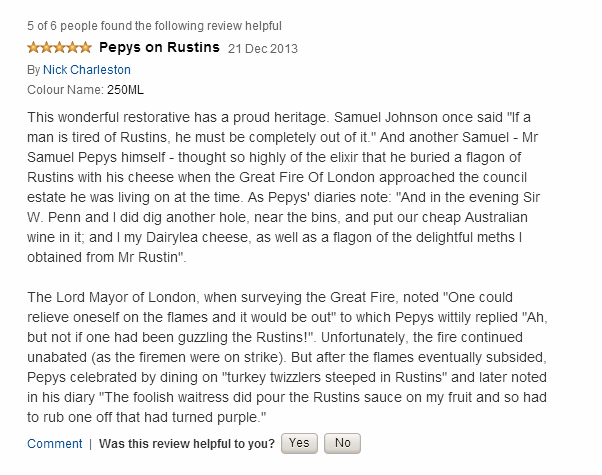Screen dimensions: 602x475
Task: Click the '5 of 6 people found' helpful text
Action: coord(154,26)
